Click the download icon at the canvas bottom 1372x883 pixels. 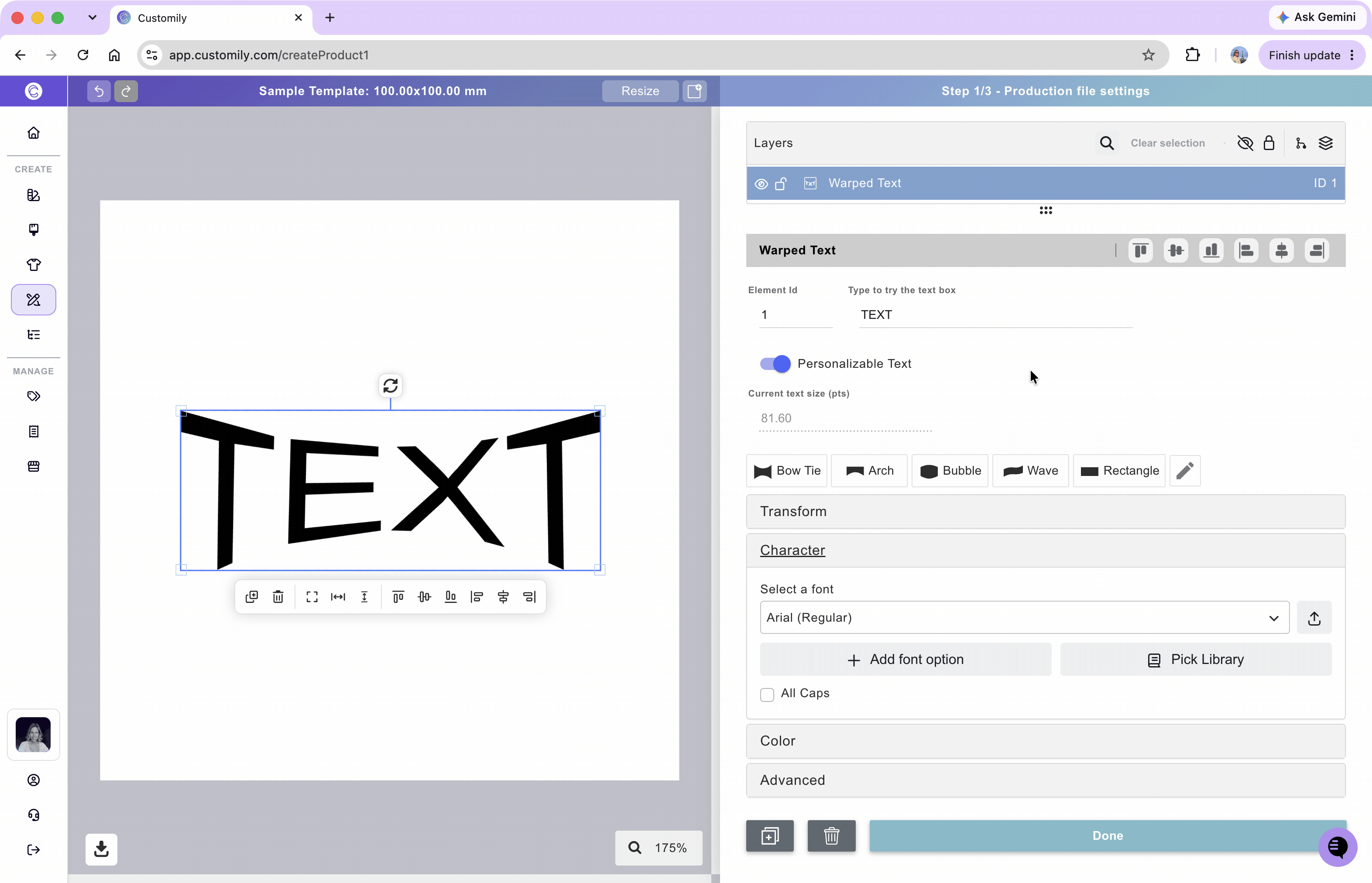(102, 849)
